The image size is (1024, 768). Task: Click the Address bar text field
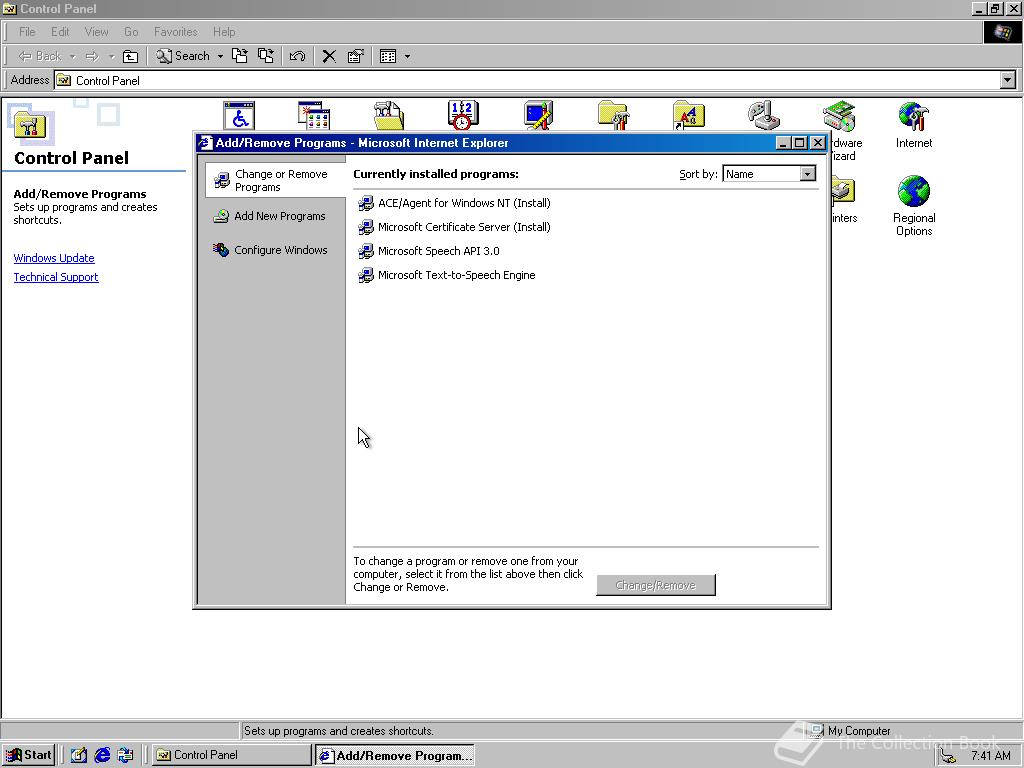[x=528, y=80]
